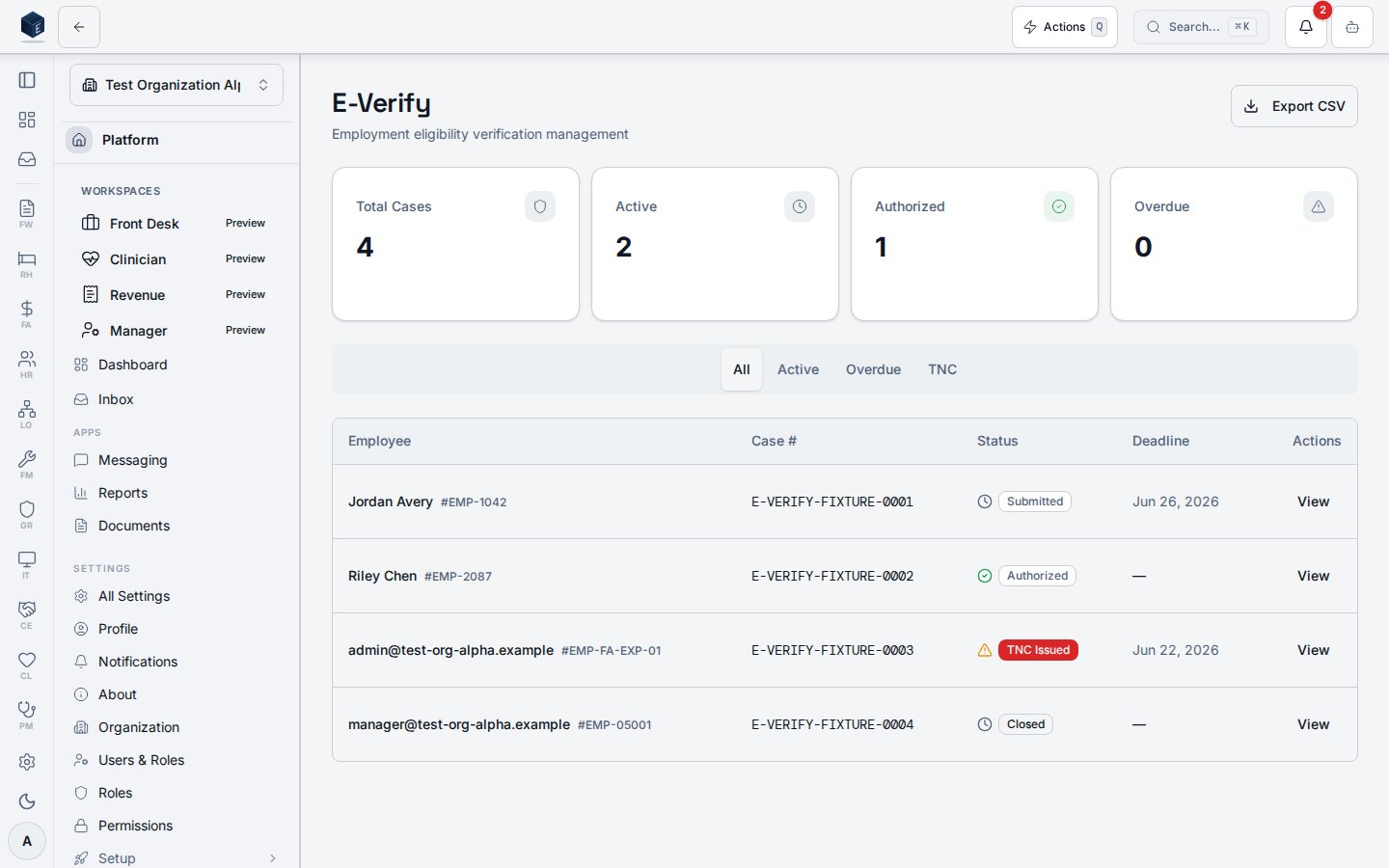Open the About page
1389x868 pixels.
pyautogui.click(x=177, y=694)
